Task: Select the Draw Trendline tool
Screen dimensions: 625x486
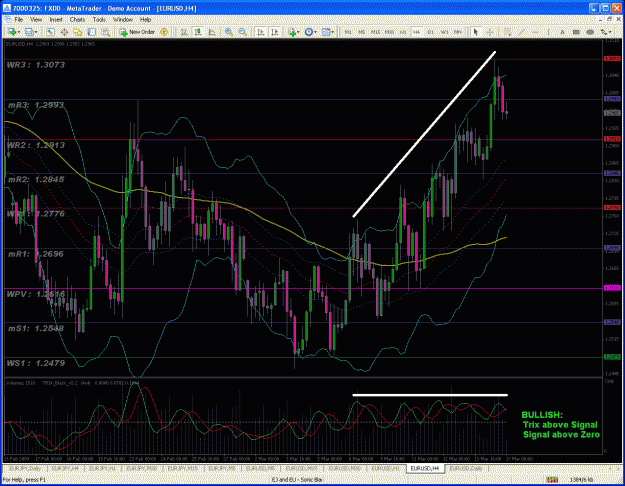Action: coord(522,32)
